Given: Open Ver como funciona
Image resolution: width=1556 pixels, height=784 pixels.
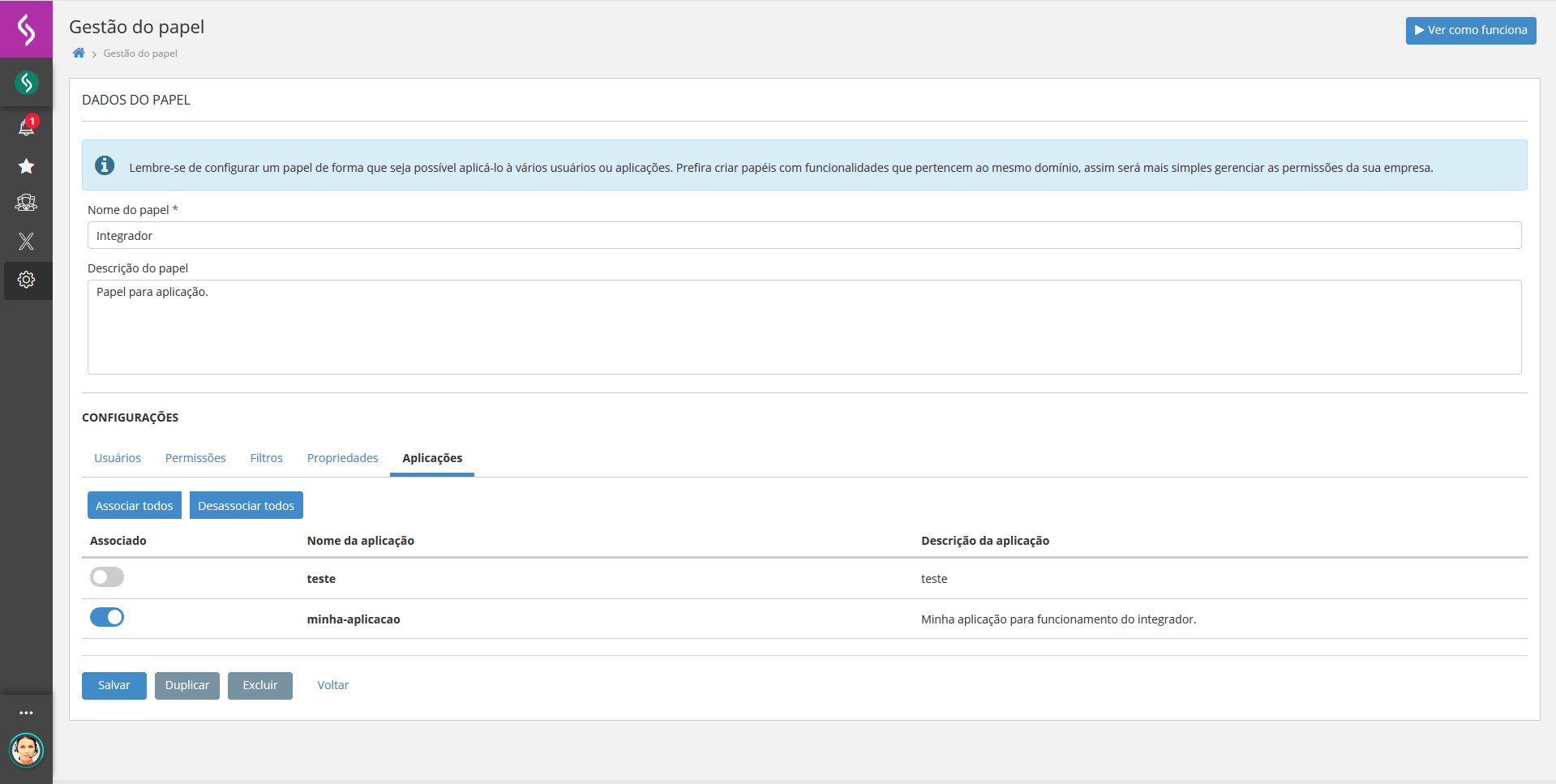Looking at the screenshot, I should [1470, 30].
